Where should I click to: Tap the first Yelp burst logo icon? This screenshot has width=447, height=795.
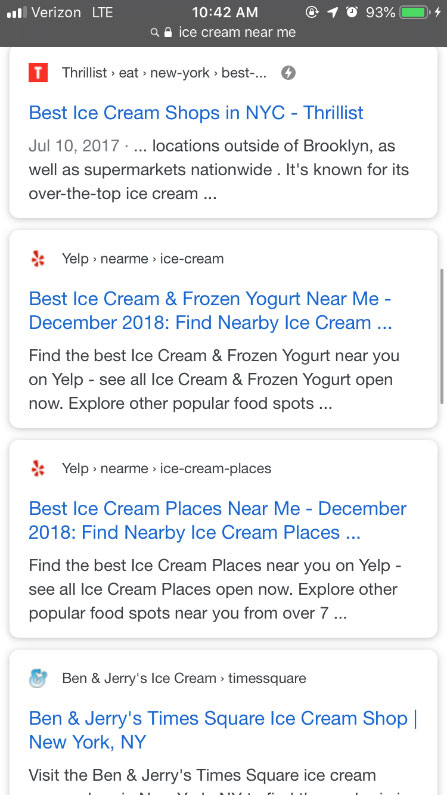[38, 259]
